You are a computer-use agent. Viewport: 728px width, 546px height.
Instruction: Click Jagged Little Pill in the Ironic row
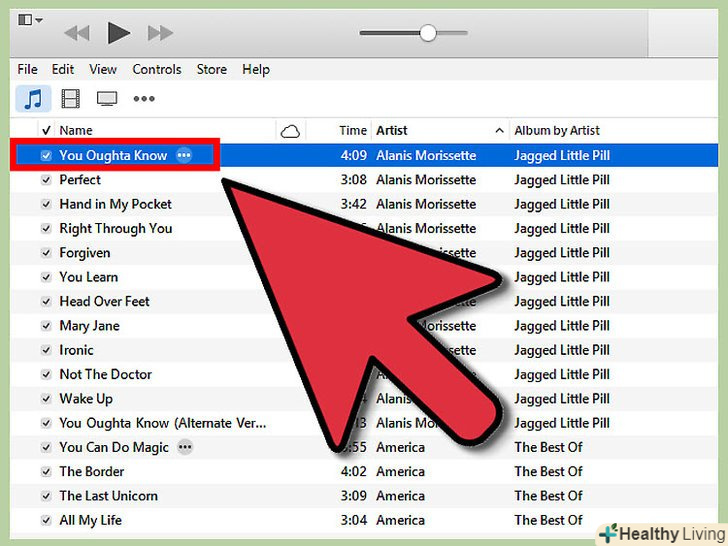pos(562,351)
